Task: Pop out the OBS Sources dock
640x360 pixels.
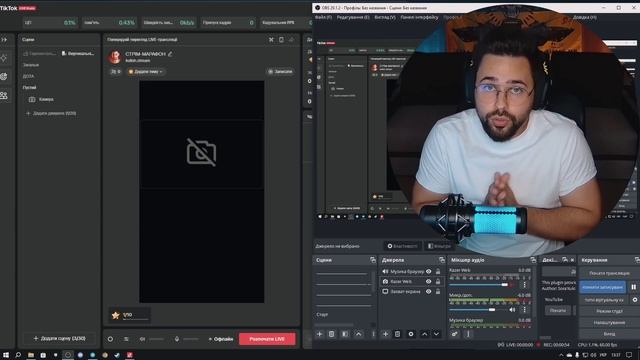Action: (x=442, y=260)
